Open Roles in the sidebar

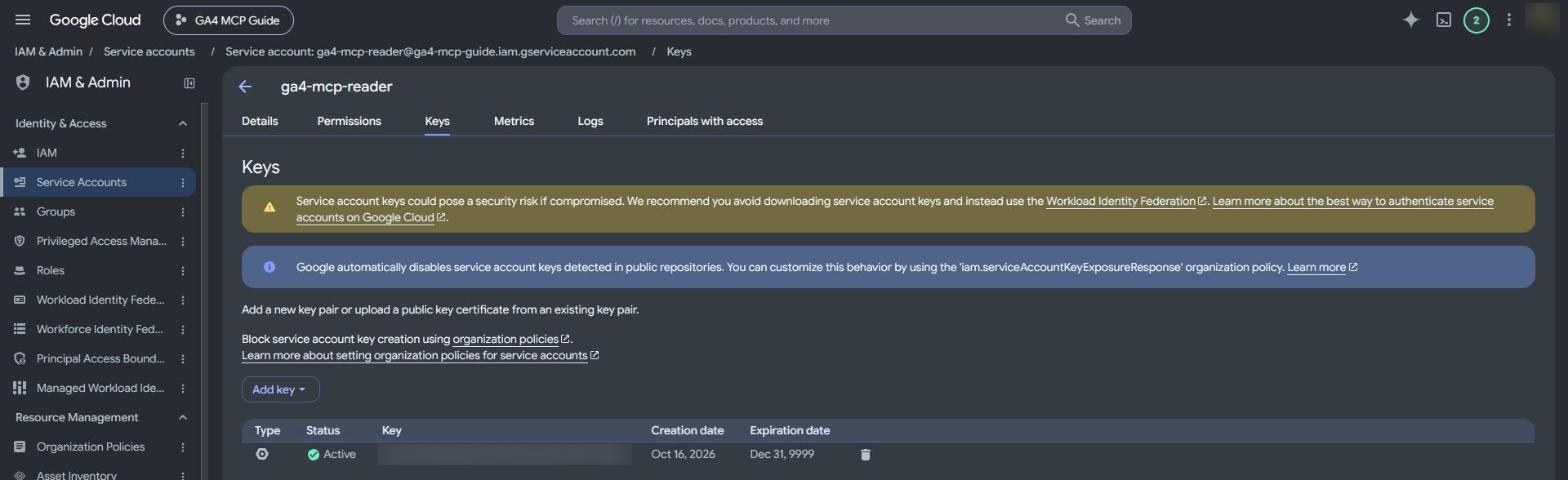(x=50, y=270)
